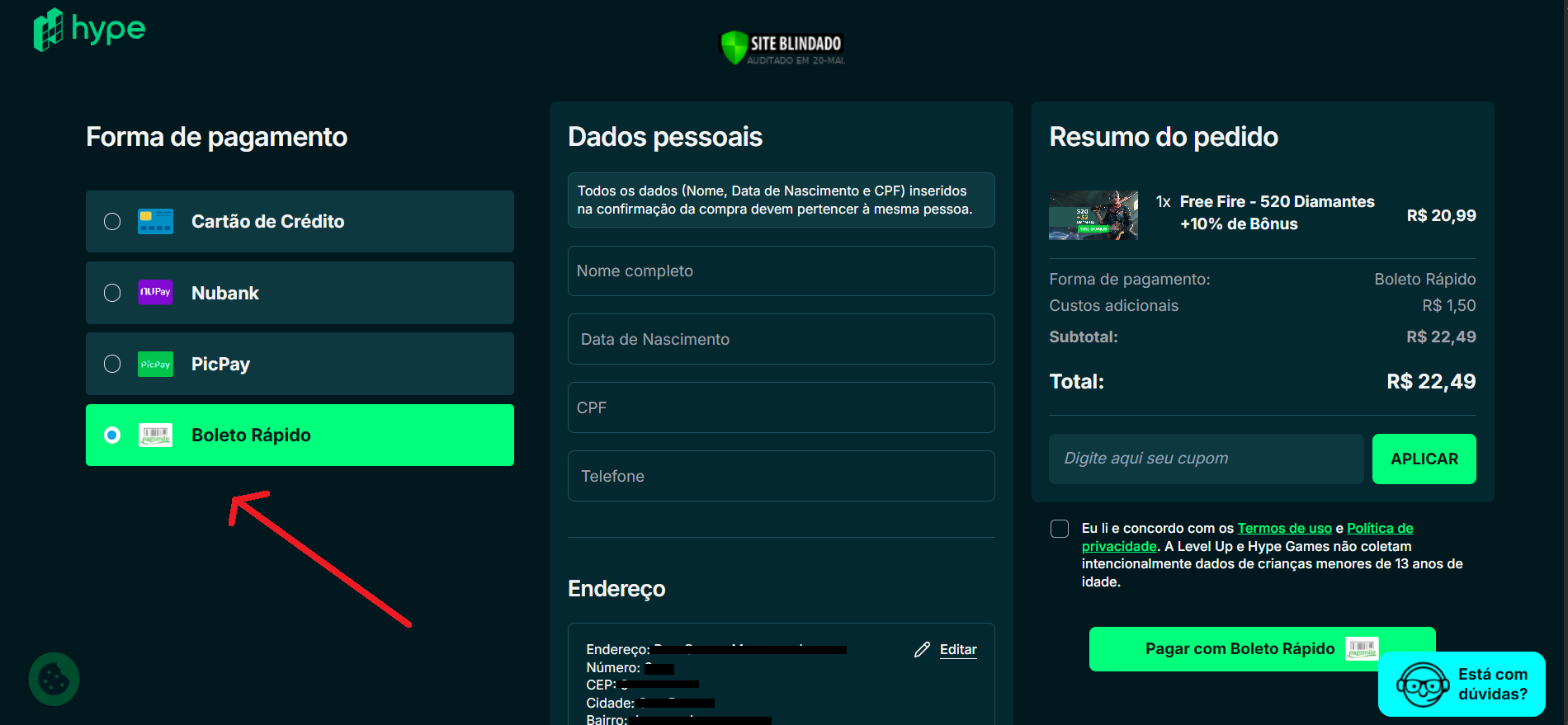Focus the Data de Nascimento field
This screenshot has width=1568, height=725.
pyautogui.click(x=781, y=339)
